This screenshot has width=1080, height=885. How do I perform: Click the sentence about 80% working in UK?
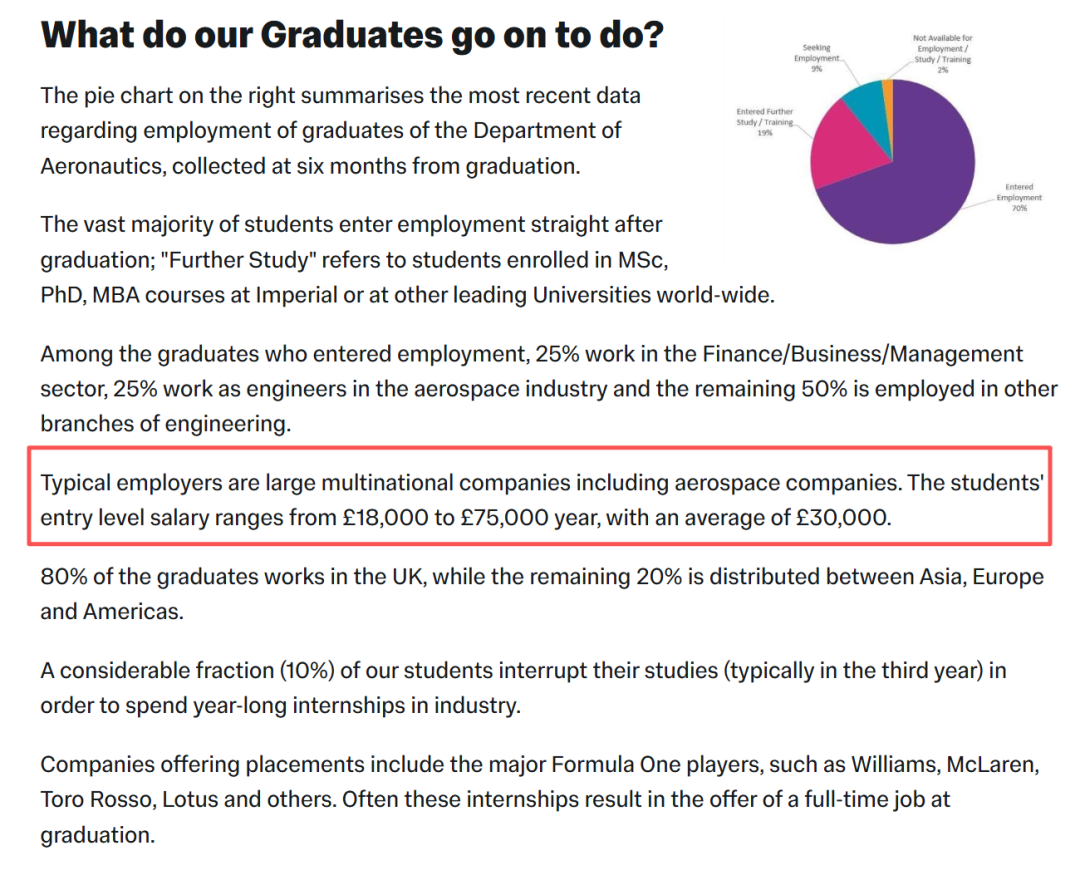pos(542,594)
